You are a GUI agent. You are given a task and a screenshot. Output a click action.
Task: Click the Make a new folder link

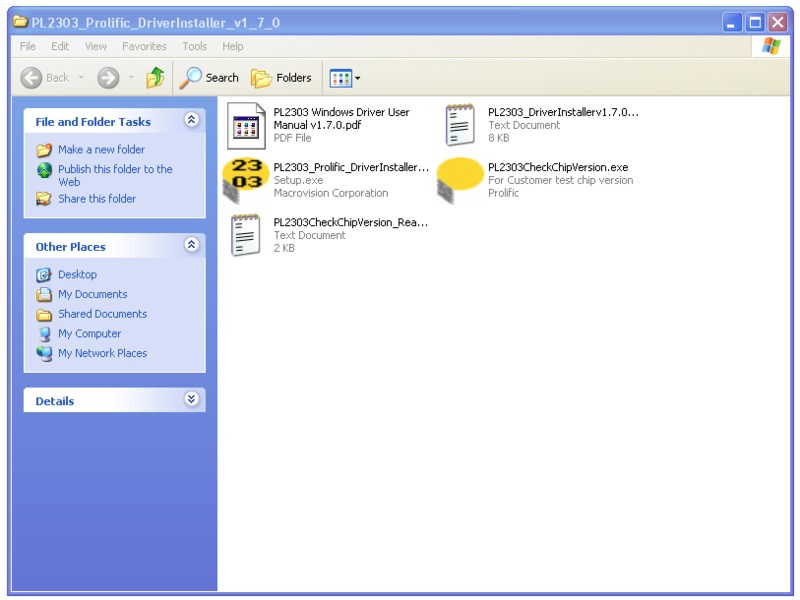click(101, 150)
